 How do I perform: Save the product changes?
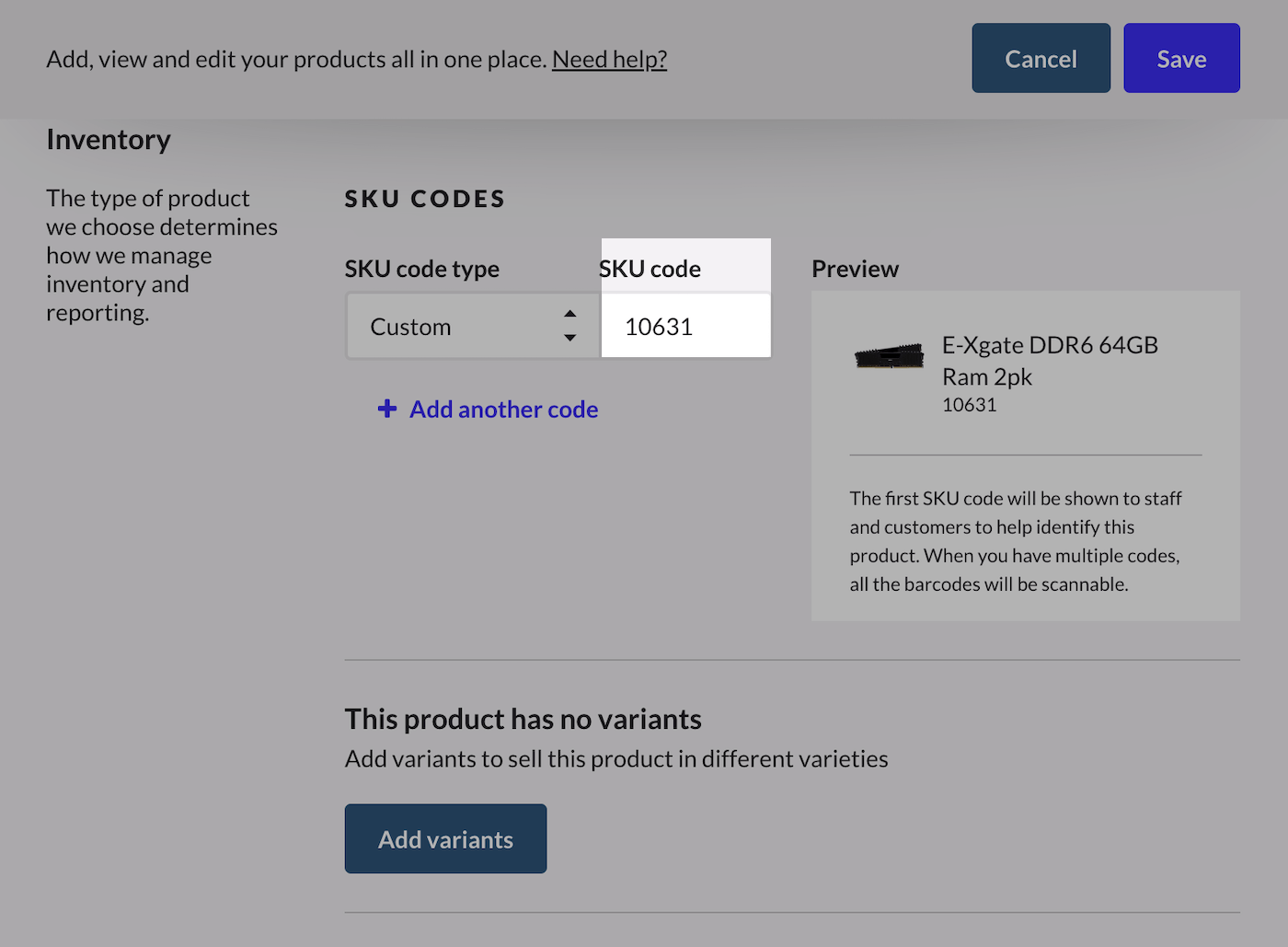pyautogui.click(x=1181, y=59)
